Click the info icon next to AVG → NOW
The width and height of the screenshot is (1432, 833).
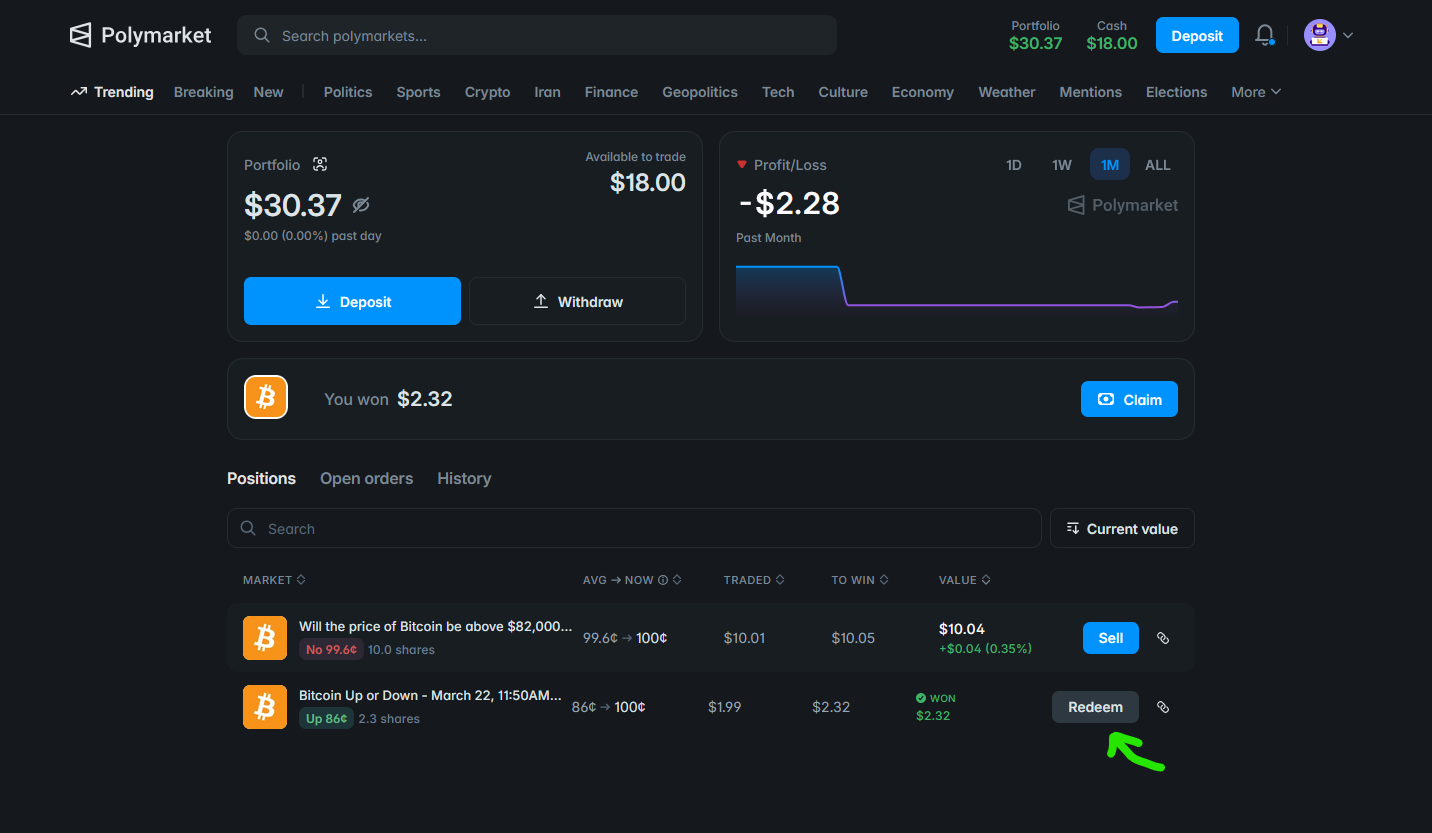click(x=662, y=580)
